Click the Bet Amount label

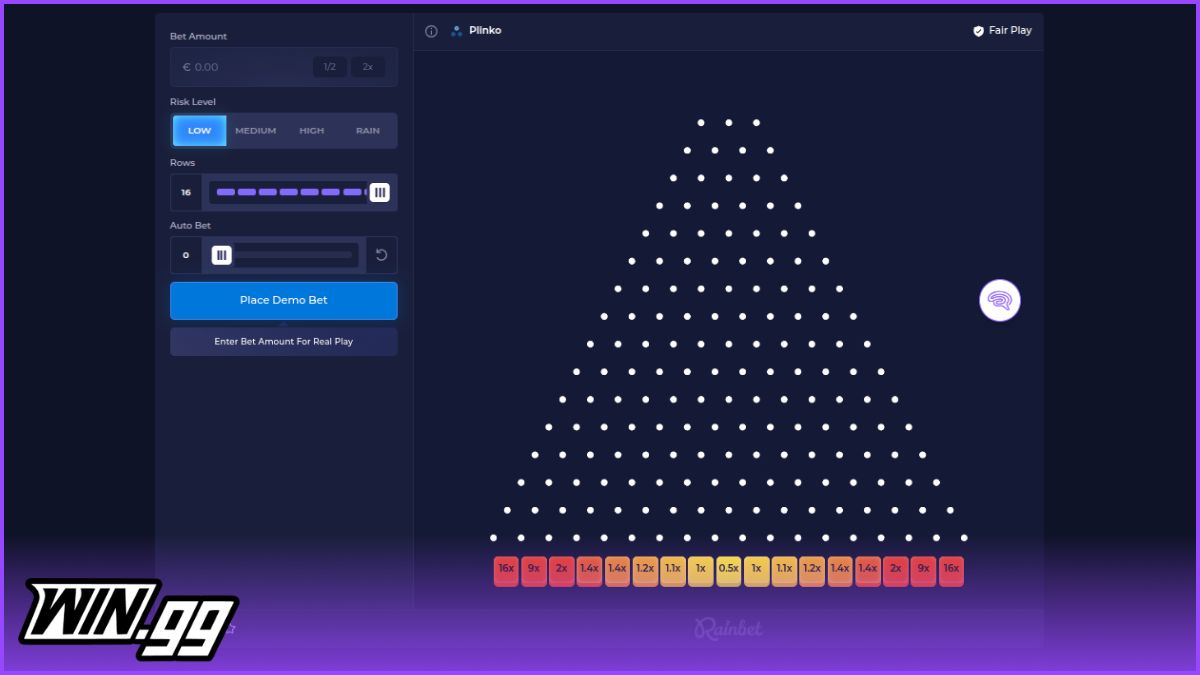[x=198, y=36]
